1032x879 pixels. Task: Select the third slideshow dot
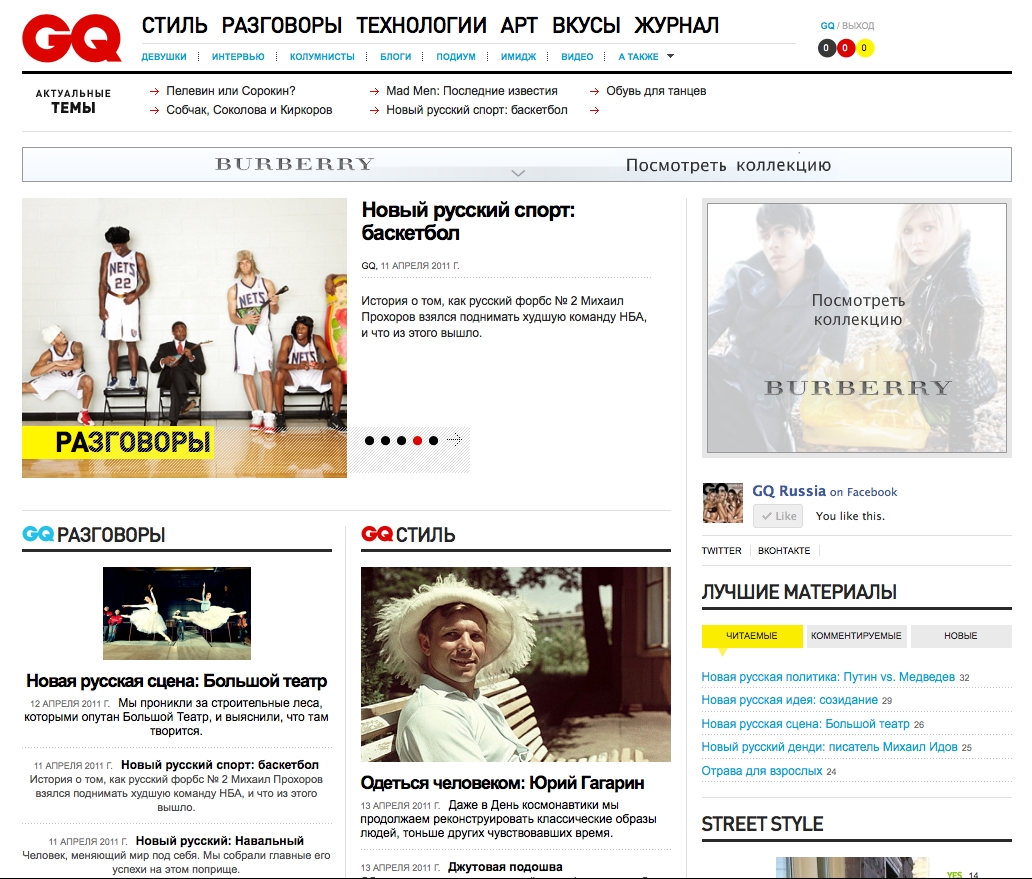(401, 441)
